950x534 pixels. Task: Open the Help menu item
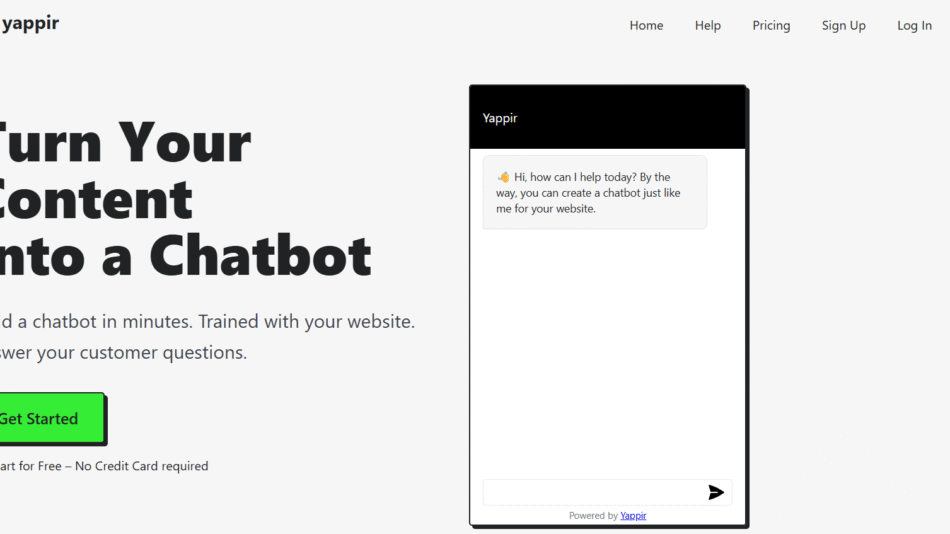pos(707,26)
